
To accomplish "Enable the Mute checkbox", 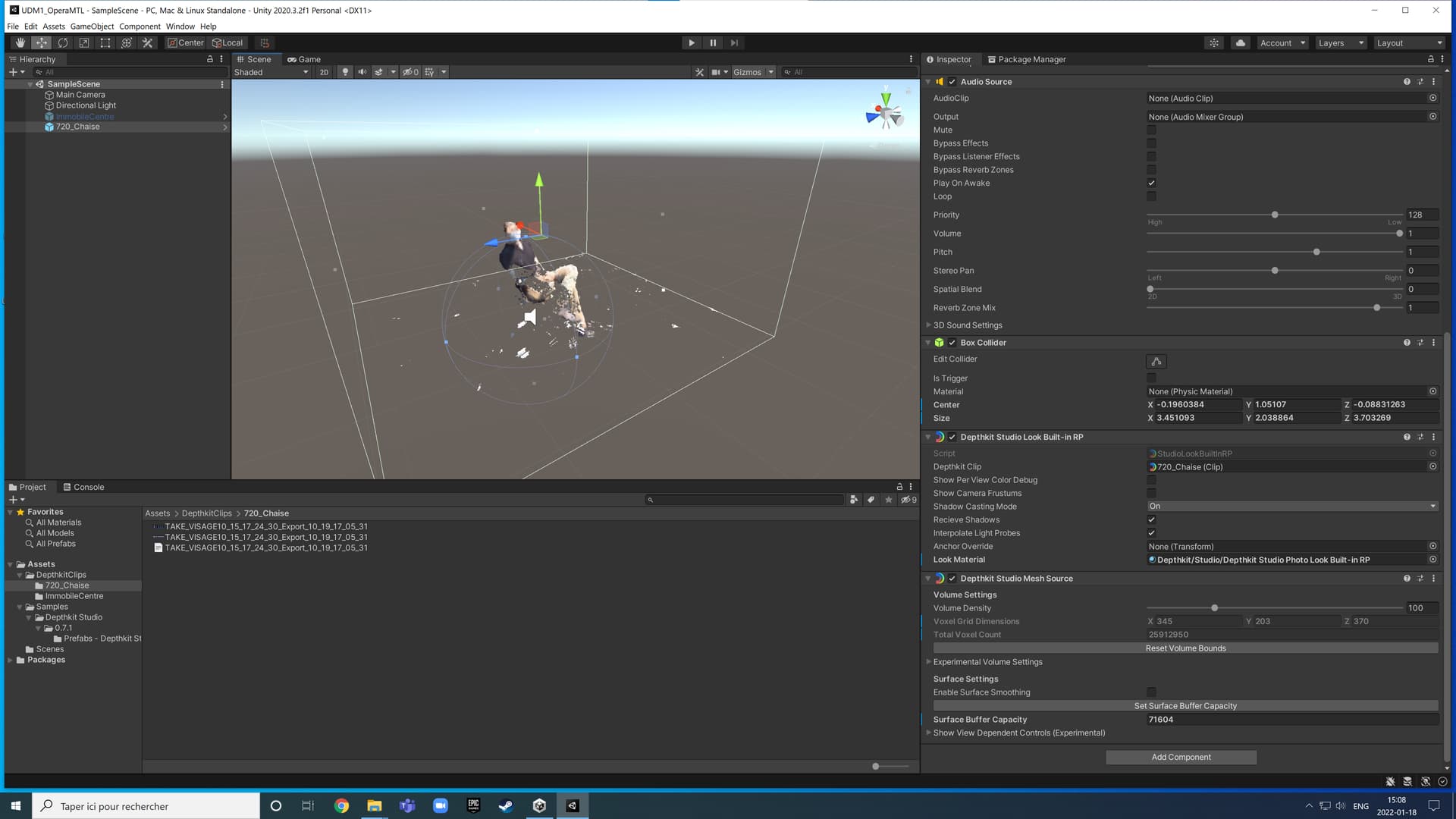I will click(1151, 130).
